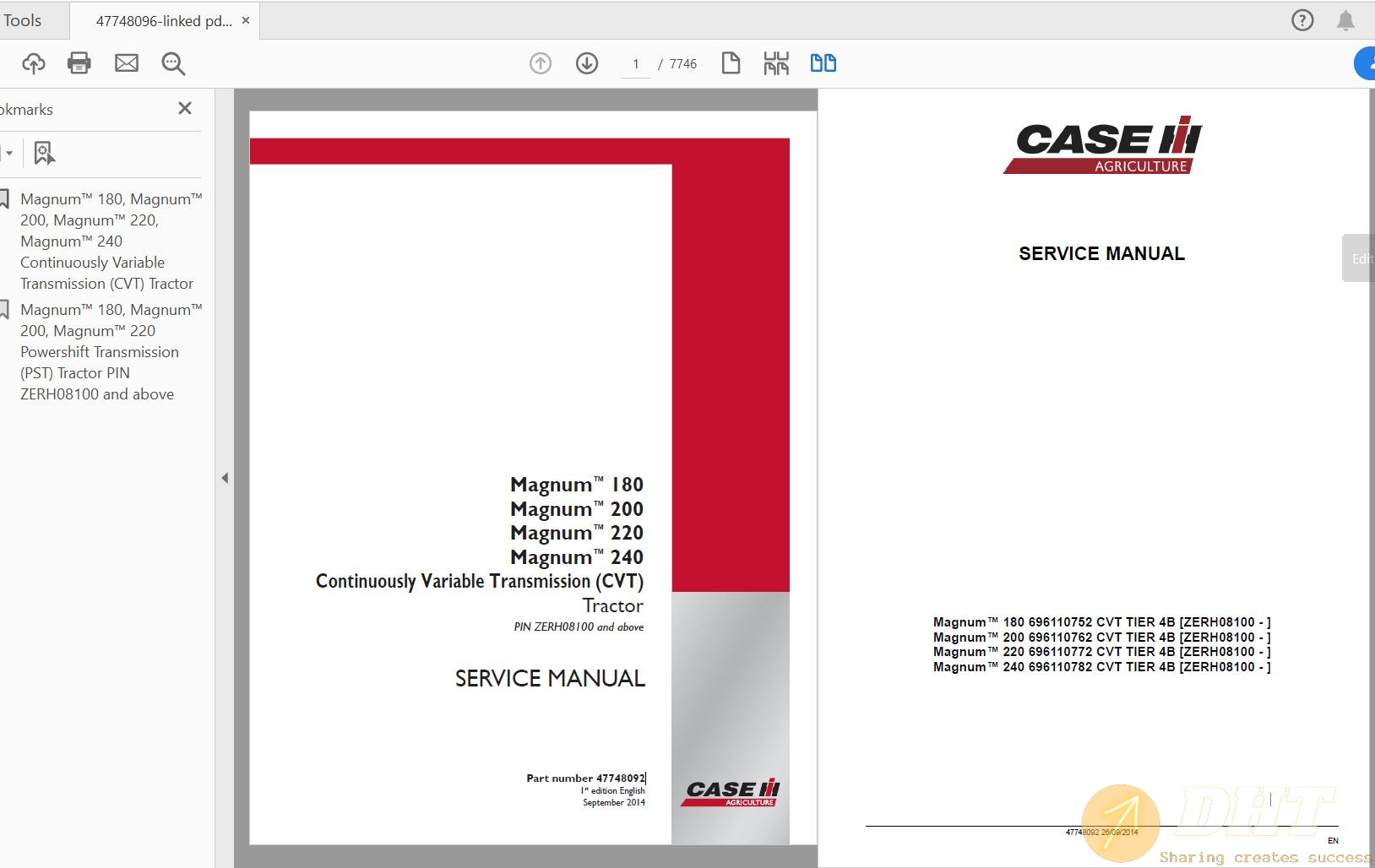The image size is (1375, 868).
Task: Click Magnum 200 696110762 CVT TIER 4B line
Action: (1101, 637)
